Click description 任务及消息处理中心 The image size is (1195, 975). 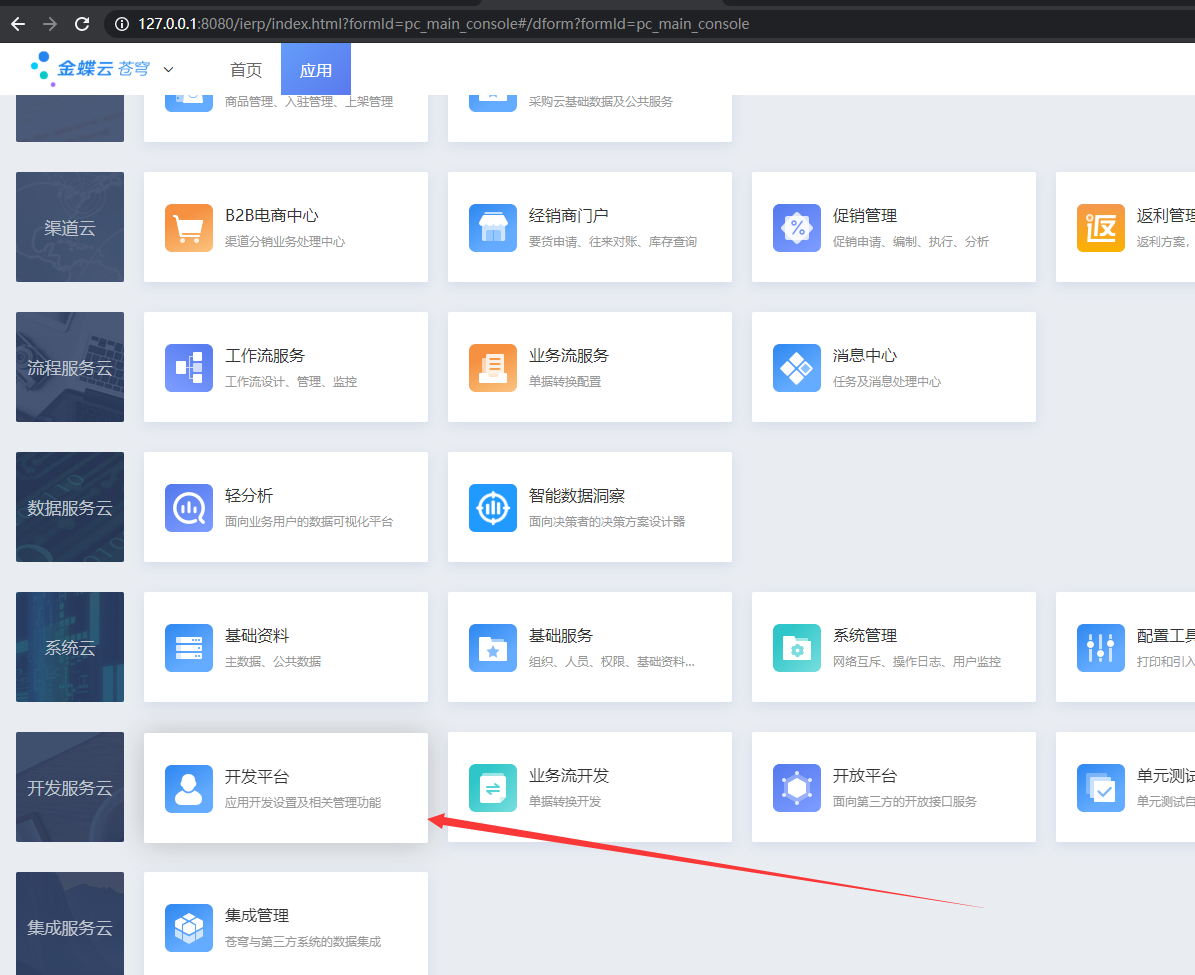coord(887,382)
